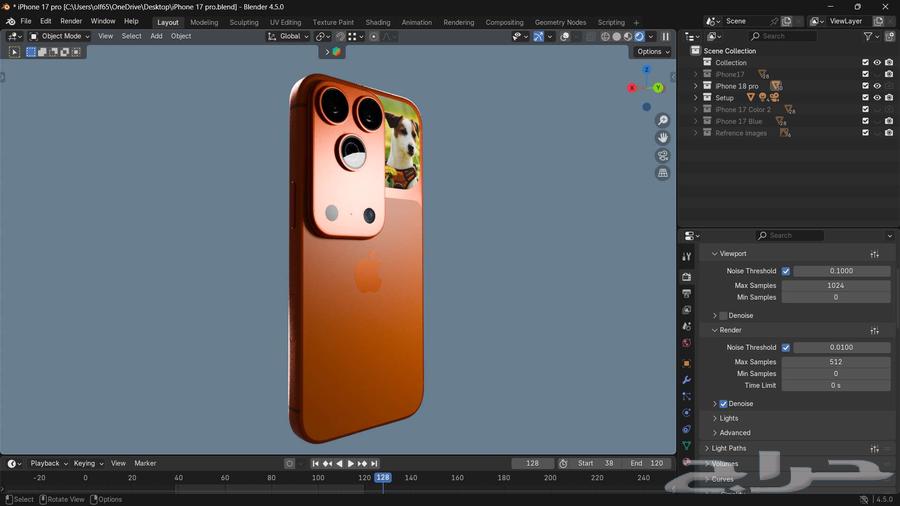Uncheck Render Noise Threshold checkbox

pos(786,348)
